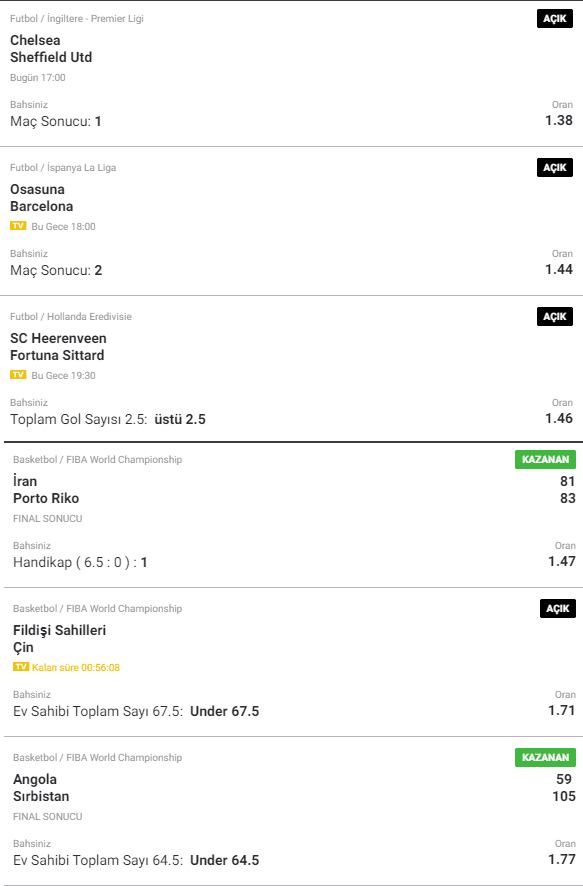583x886 pixels.
Task: Open the Sheffield Utd team name
Action: (x=51, y=58)
